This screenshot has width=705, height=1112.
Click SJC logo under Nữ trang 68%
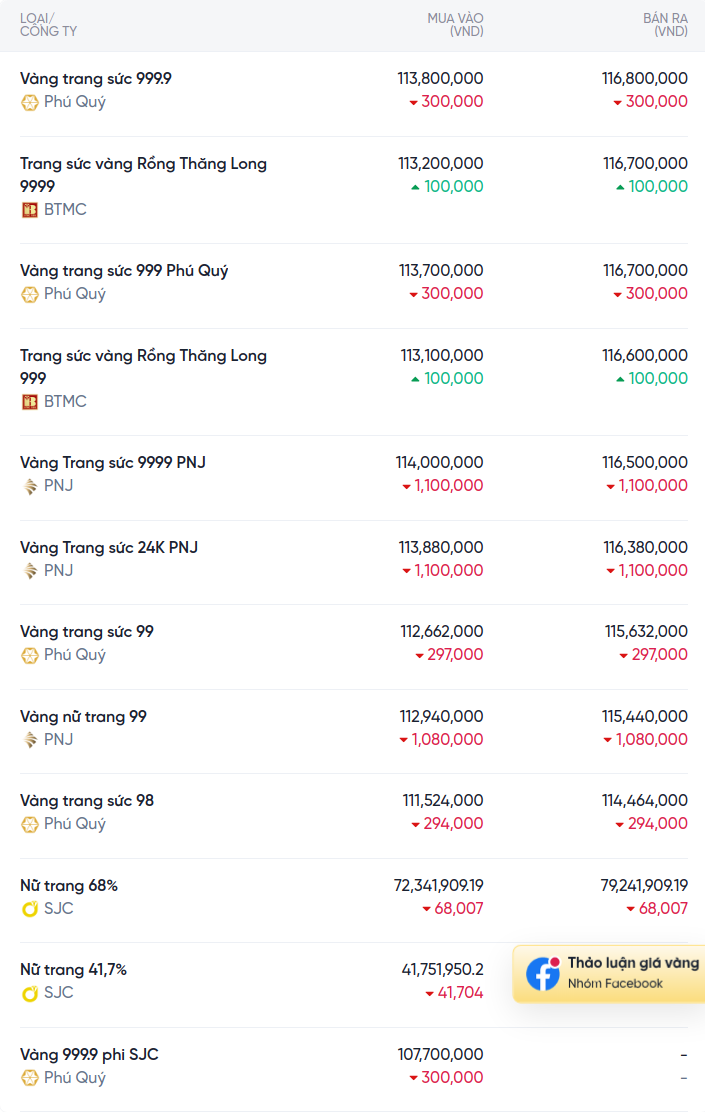click(x=30, y=909)
